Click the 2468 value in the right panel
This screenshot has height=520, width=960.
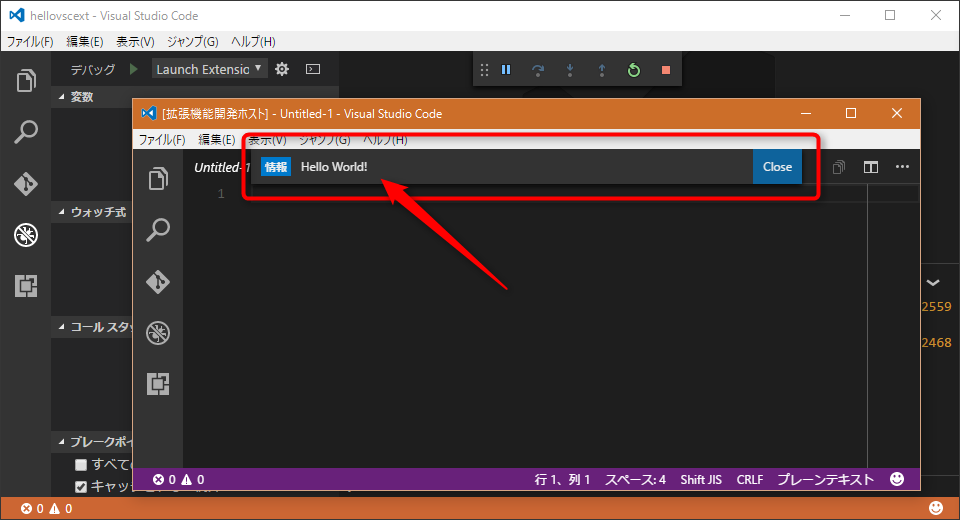[x=937, y=342]
